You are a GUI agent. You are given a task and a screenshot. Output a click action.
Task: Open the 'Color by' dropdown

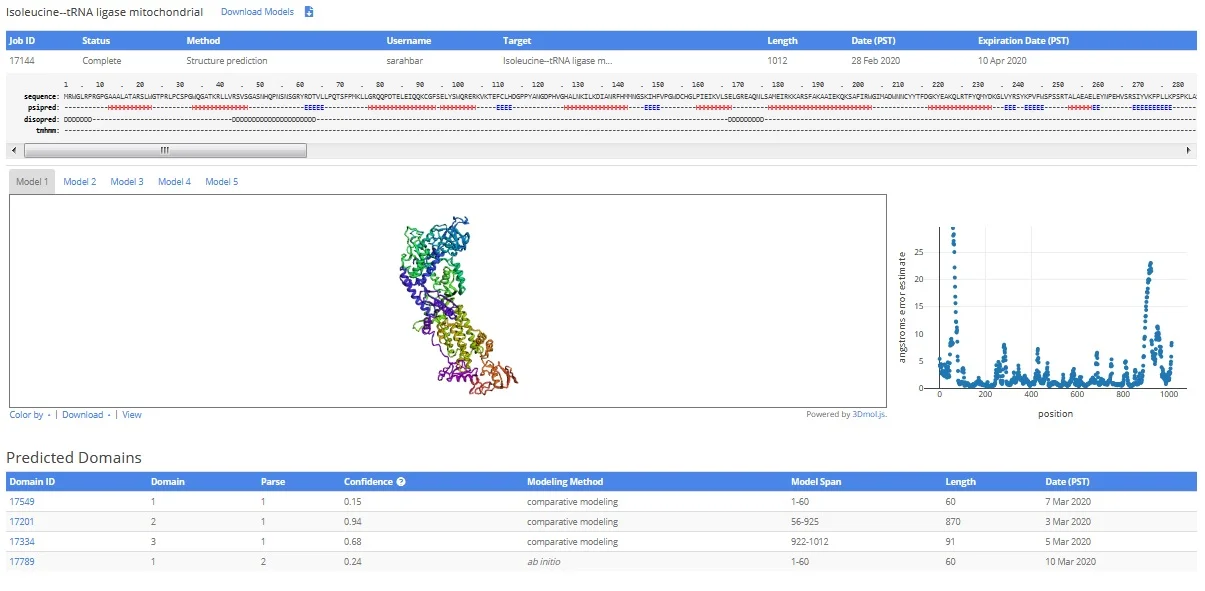28,414
